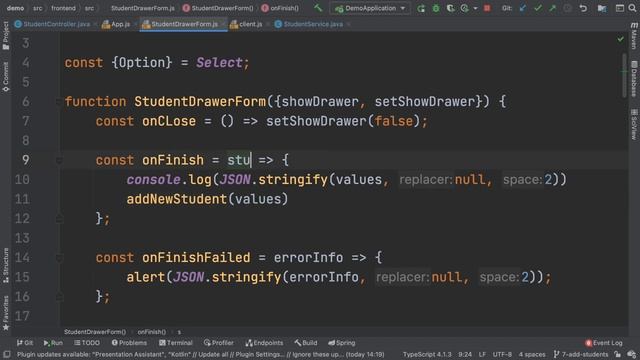
Task: Click the onFinish() breadcrumb below the editor
Action: pyautogui.click(x=151, y=332)
